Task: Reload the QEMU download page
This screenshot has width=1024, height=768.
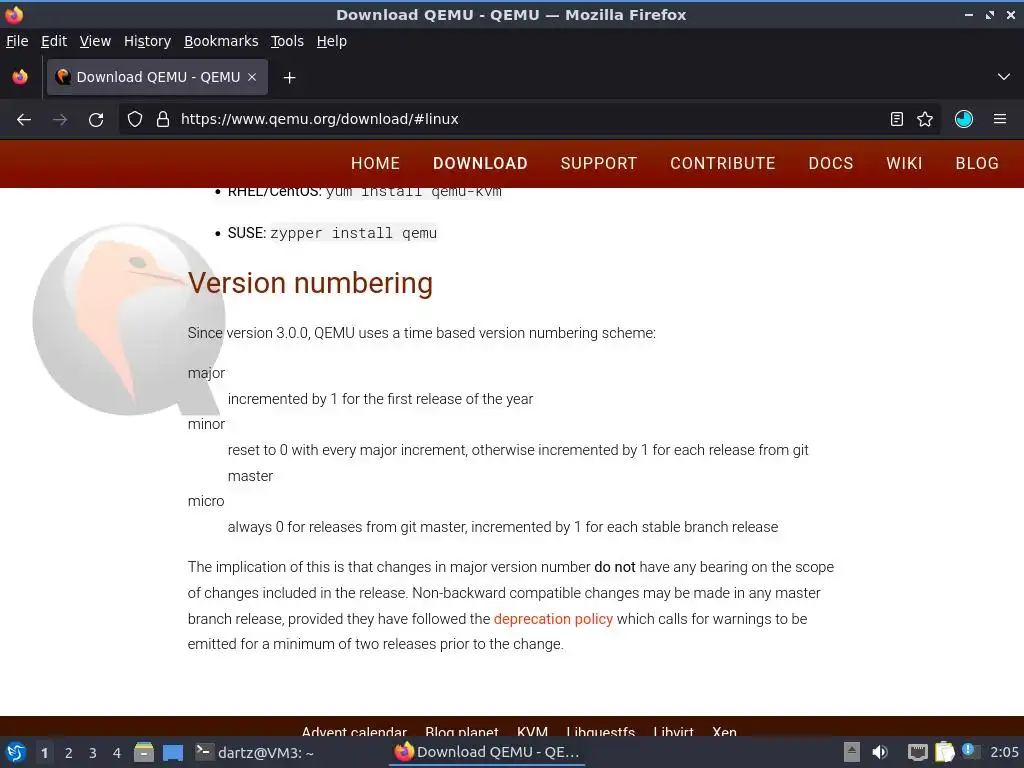Action: (x=96, y=120)
